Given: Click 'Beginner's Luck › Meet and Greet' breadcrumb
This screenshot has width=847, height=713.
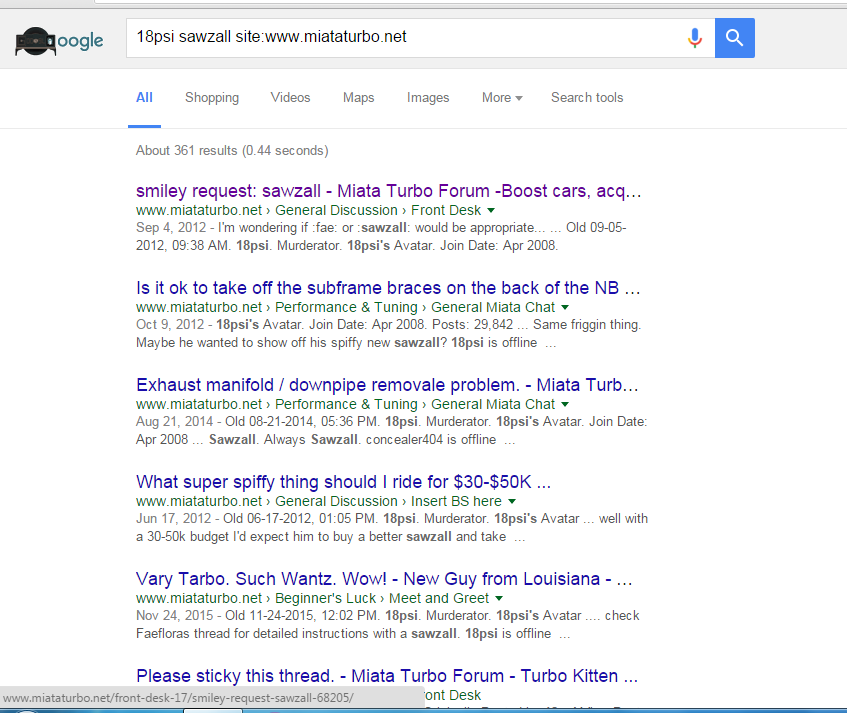Looking at the screenshot, I should (x=382, y=598).
